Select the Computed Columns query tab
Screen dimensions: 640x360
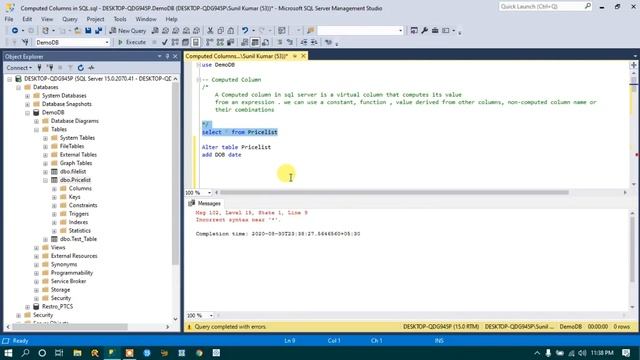point(237,56)
